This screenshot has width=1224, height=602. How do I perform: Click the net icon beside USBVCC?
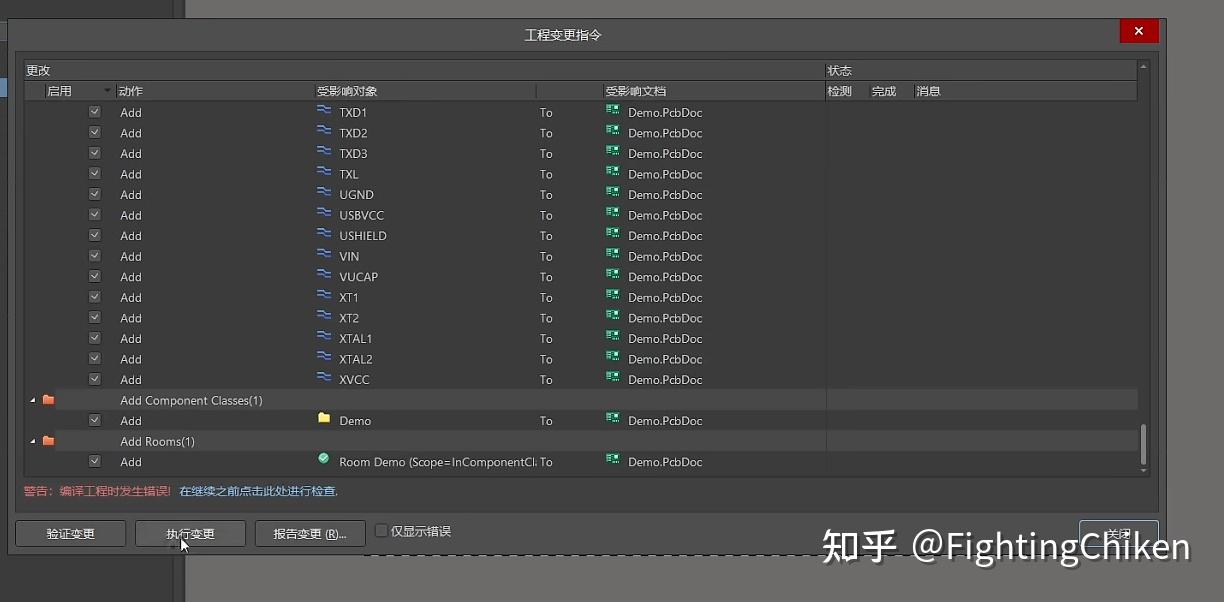point(324,213)
